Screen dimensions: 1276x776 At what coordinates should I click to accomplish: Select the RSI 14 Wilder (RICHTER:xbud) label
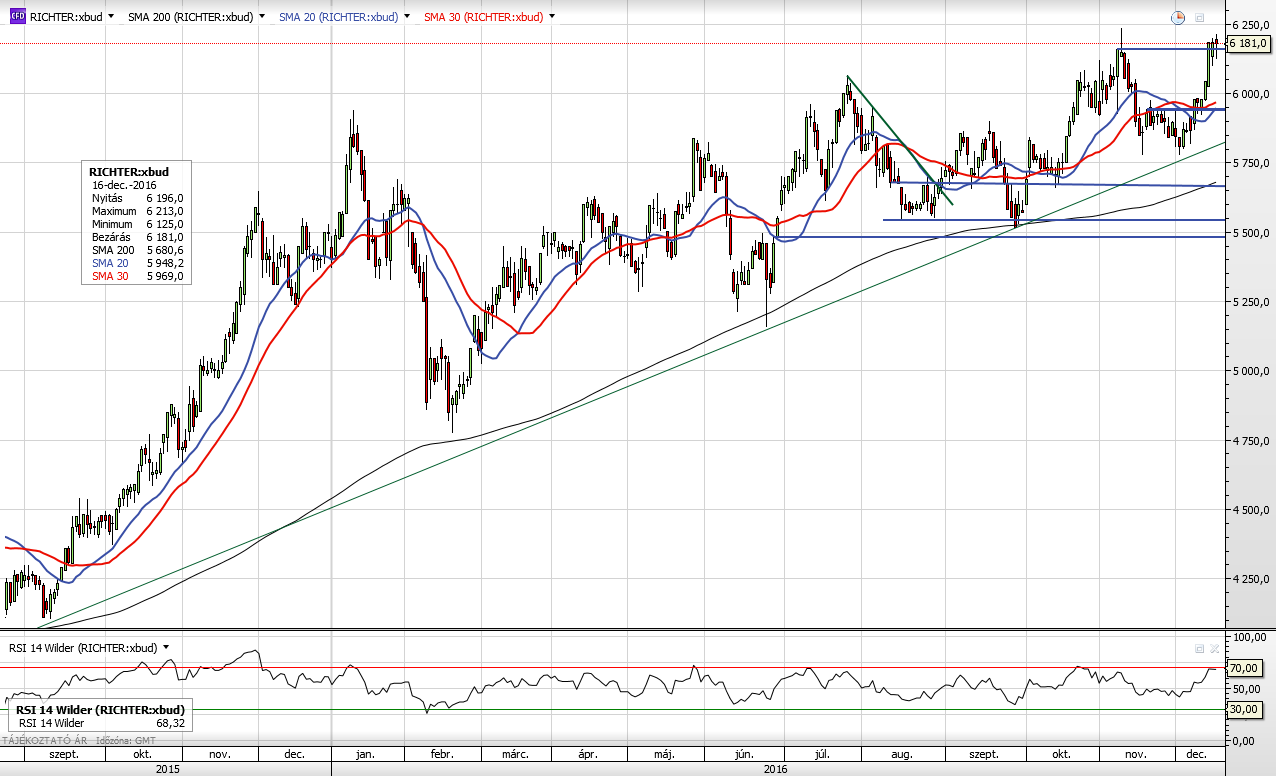(83, 648)
